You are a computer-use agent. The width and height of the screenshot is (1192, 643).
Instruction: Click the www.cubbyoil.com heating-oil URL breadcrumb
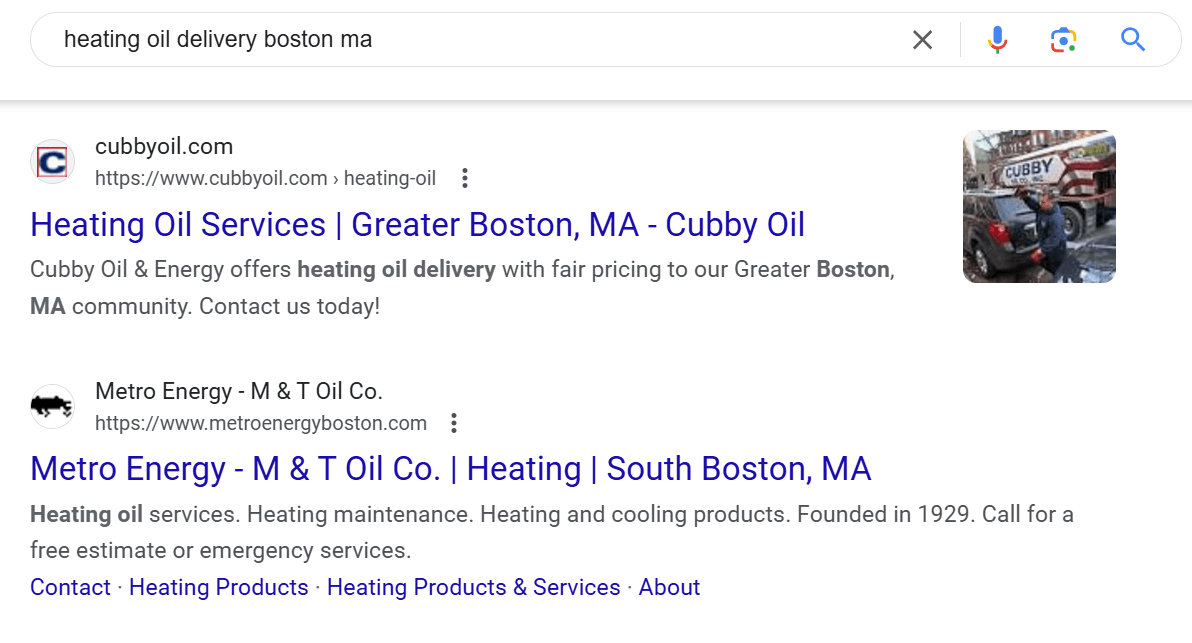tap(265, 179)
